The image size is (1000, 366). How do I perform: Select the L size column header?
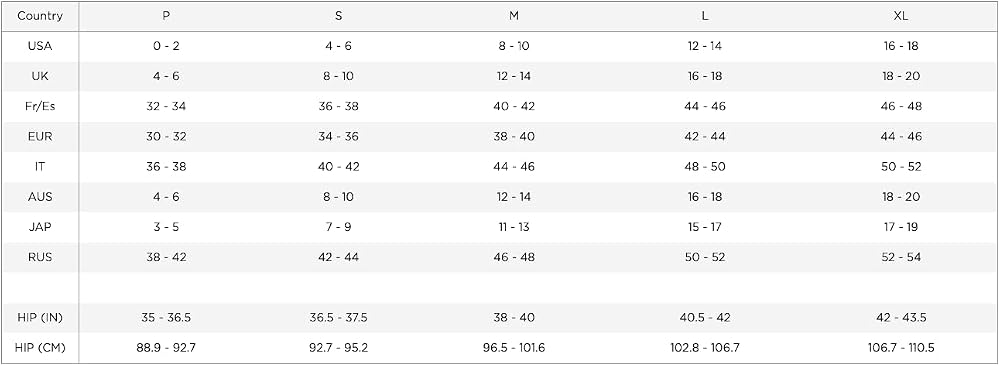(705, 17)
